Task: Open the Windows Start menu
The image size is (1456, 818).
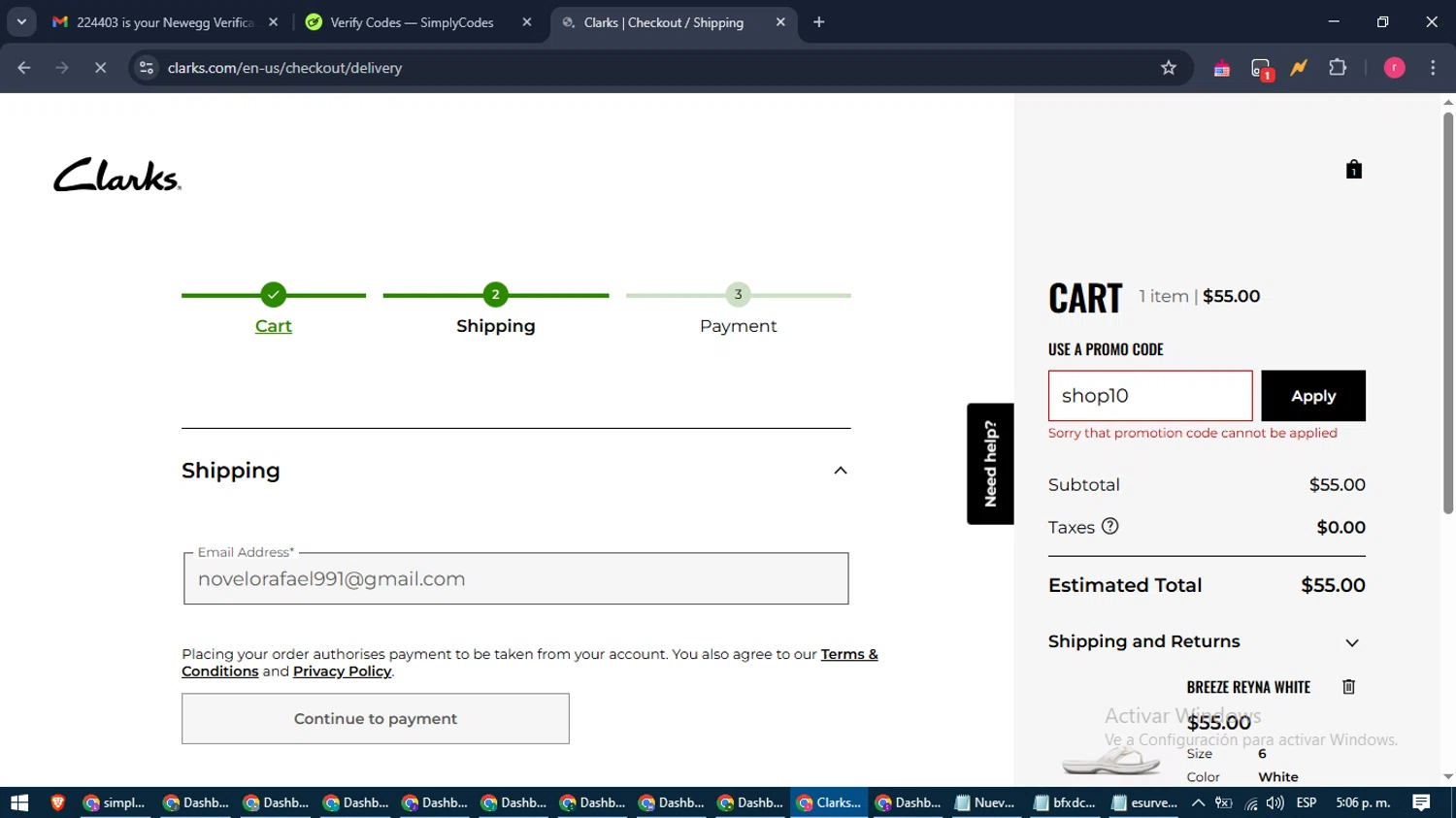Action: (x=19, y=802)
